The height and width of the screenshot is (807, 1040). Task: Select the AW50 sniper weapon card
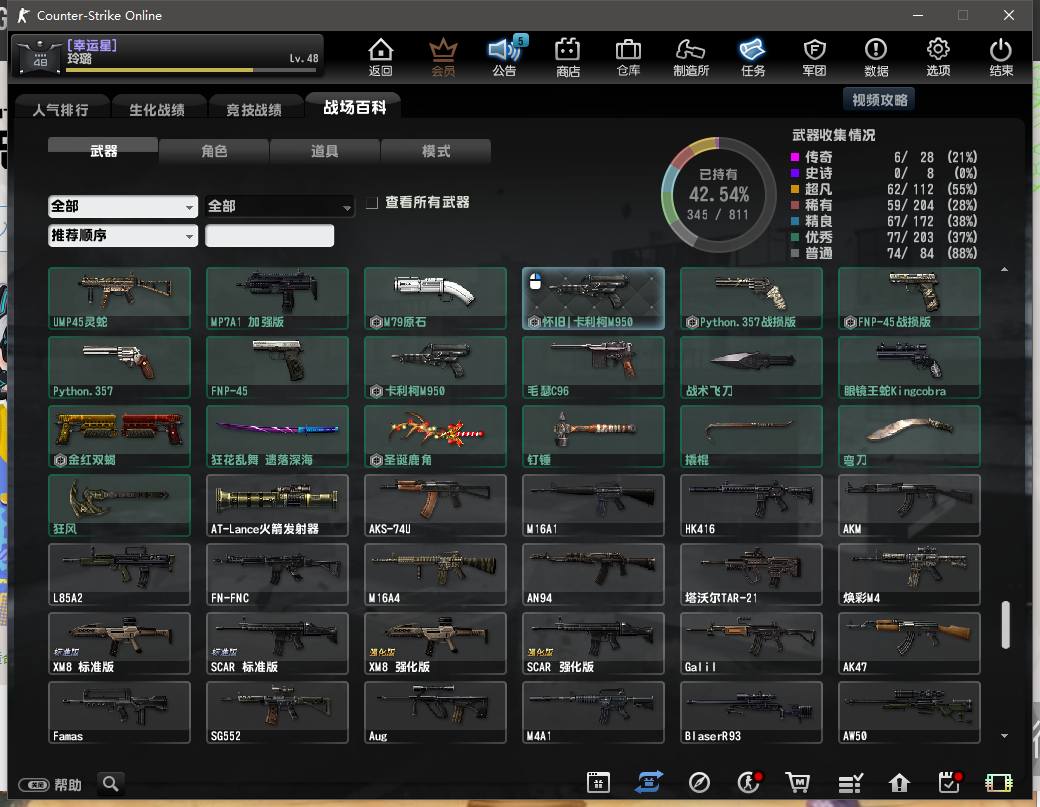909,712
